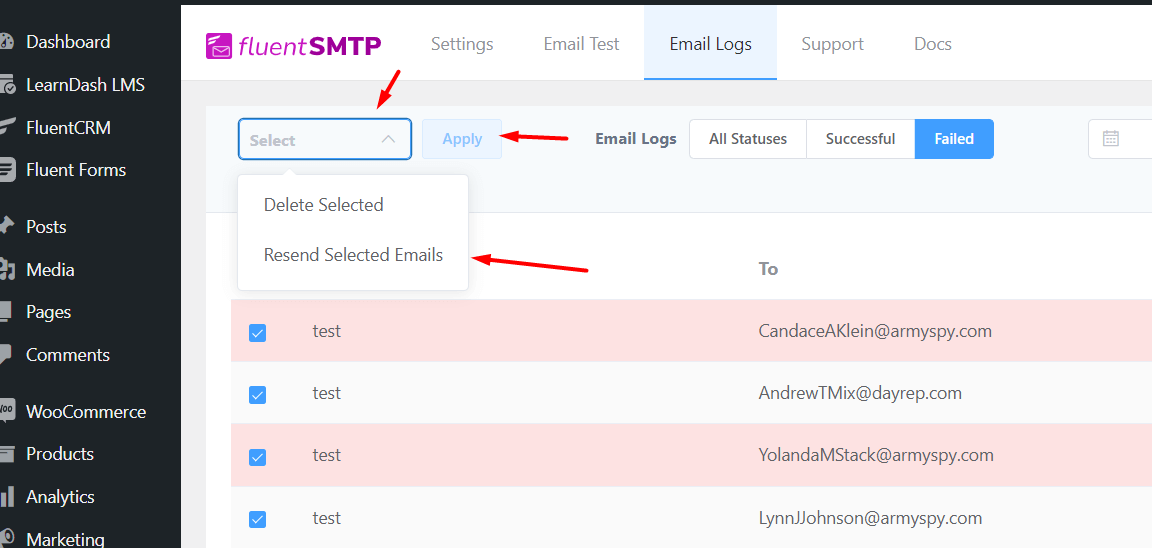Uncheck the CandaceAKlein@armyspy.com row checkbox
This screenshot has height=548, width=1152.
coord(257,332)
